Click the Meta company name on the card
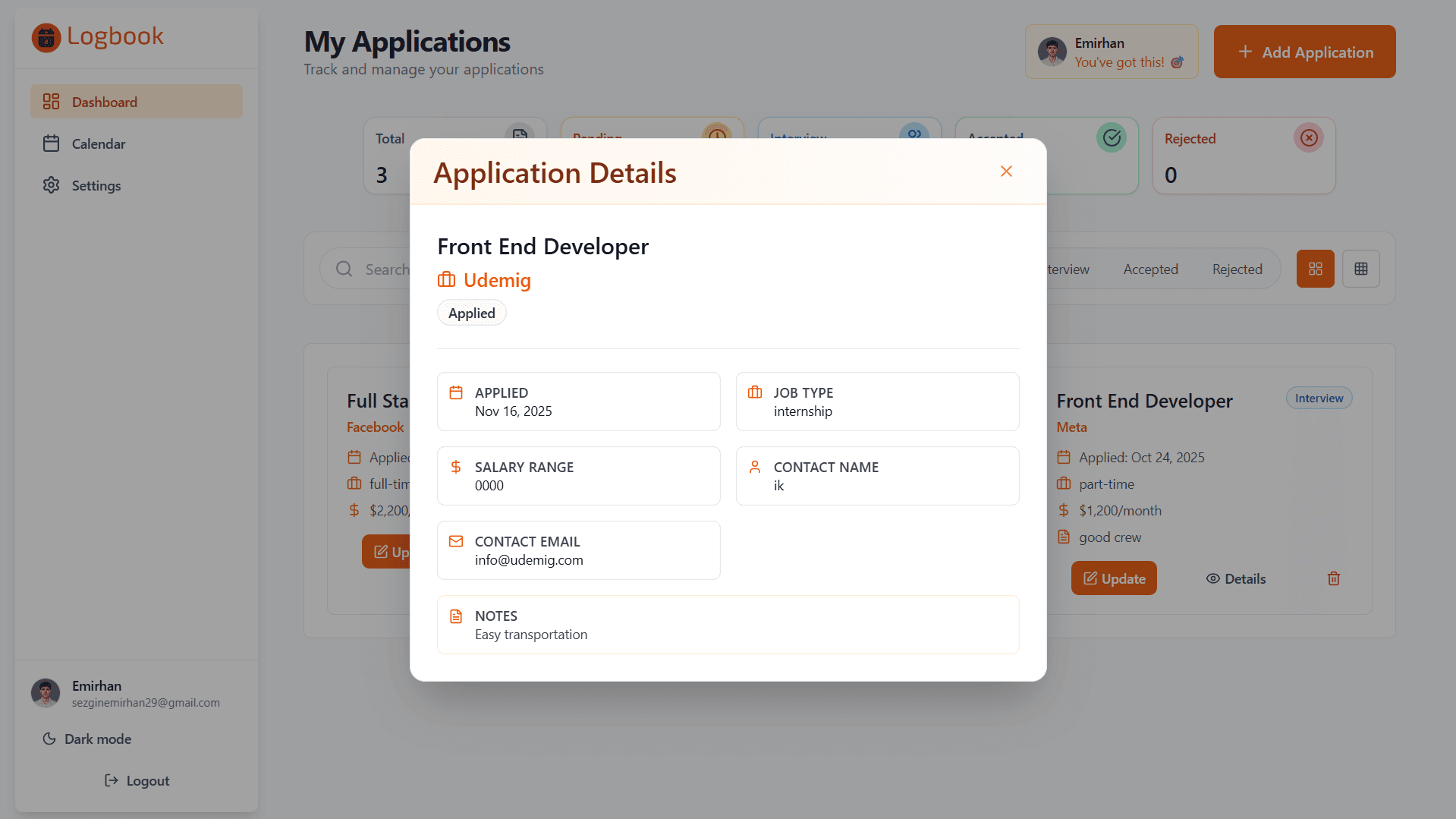This screenshot has height=819, width=1456. click(x=1071, y=427)
